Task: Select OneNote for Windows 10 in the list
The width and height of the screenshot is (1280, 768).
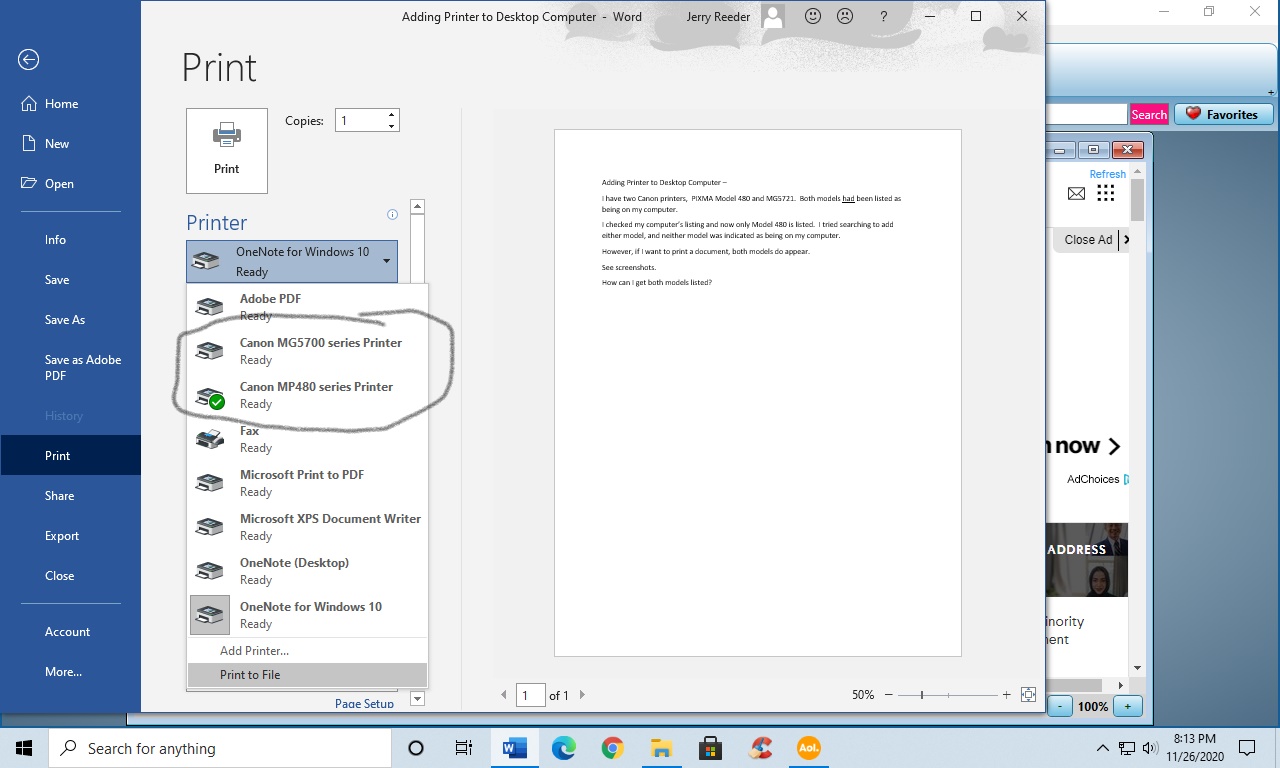Action: pos(307,615)
